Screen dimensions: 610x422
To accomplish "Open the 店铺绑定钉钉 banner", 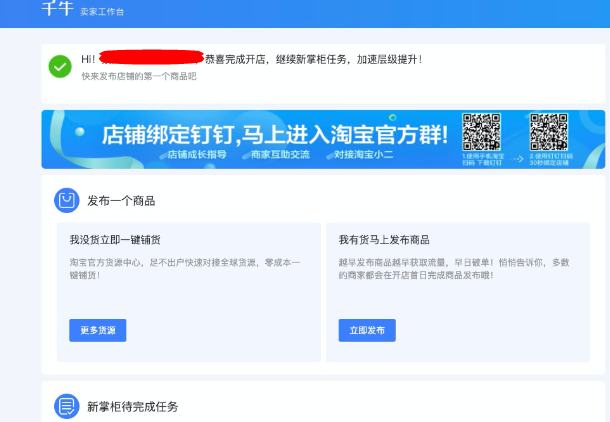I will click(323, 139).
